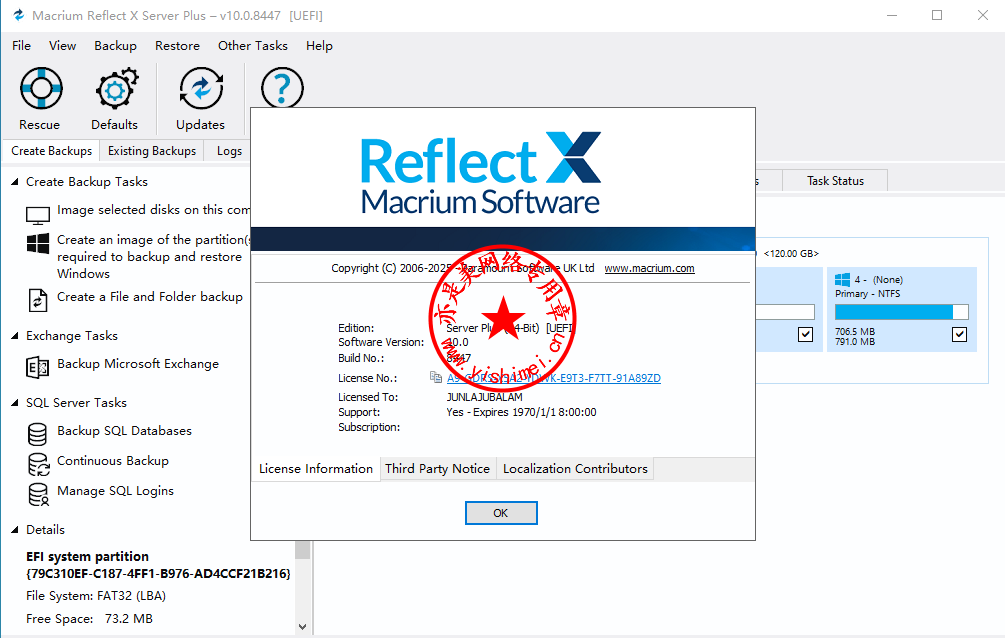
Task: Click the partition GUID text in Details
Action: tap(158, 573)
